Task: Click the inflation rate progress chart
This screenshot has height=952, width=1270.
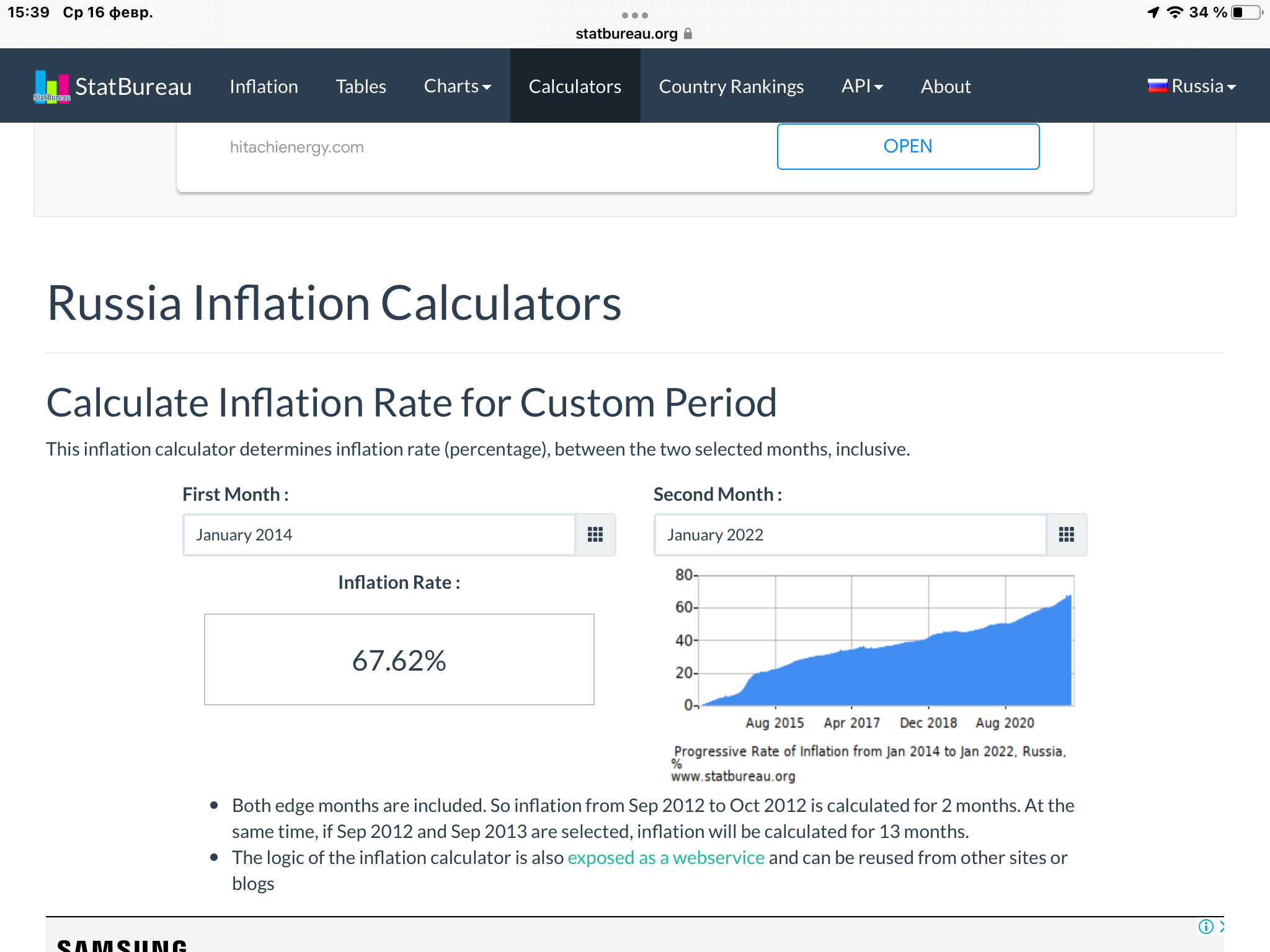Action: (871, 676)
